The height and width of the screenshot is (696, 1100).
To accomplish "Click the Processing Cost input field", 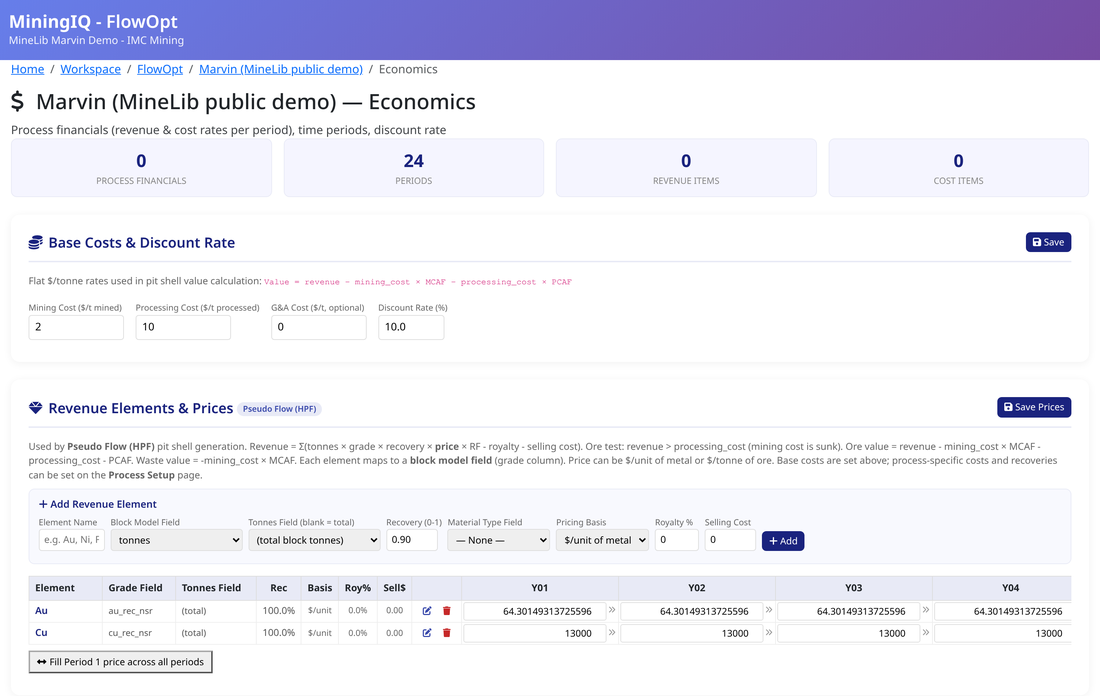I will [x=183, y=327].
